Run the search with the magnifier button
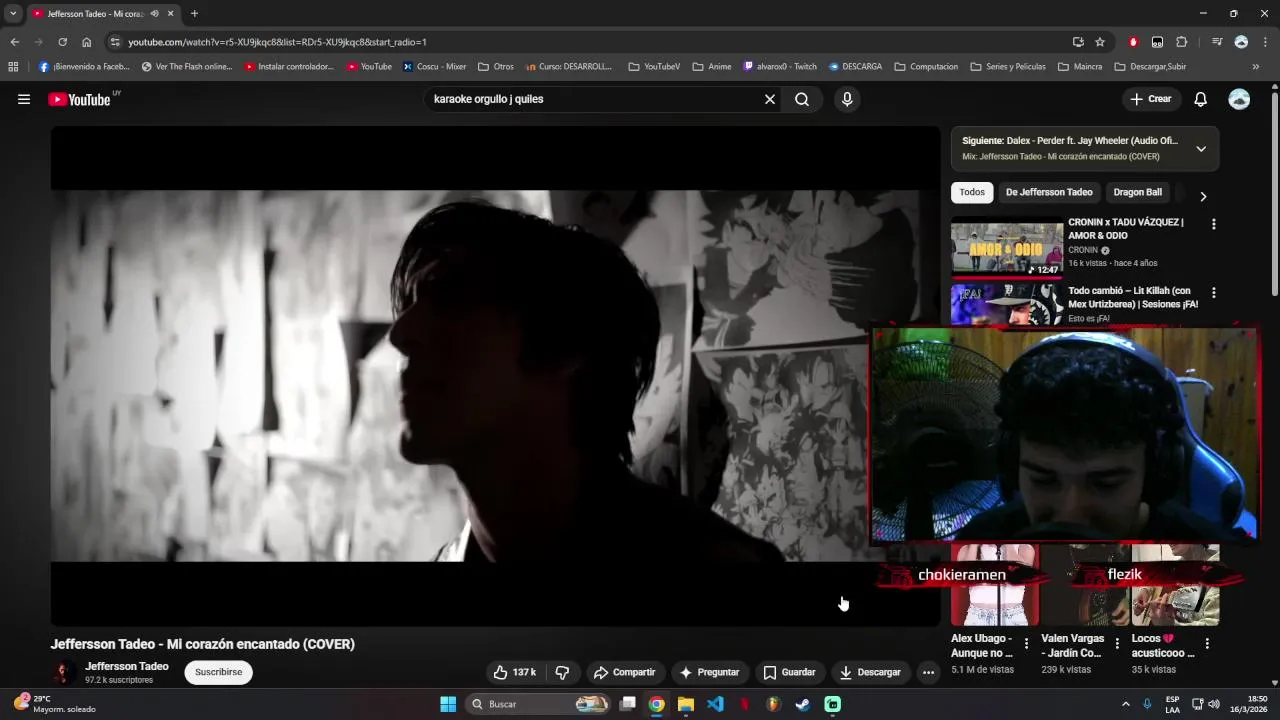This screenshot has height=720, width=1280. pyautogui.click(x=802, y=99)
